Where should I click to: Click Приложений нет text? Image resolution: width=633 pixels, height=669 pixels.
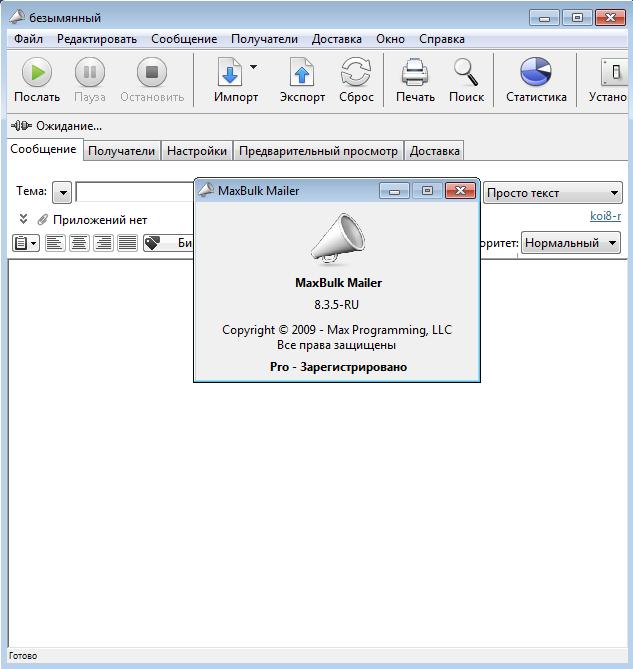100,220
